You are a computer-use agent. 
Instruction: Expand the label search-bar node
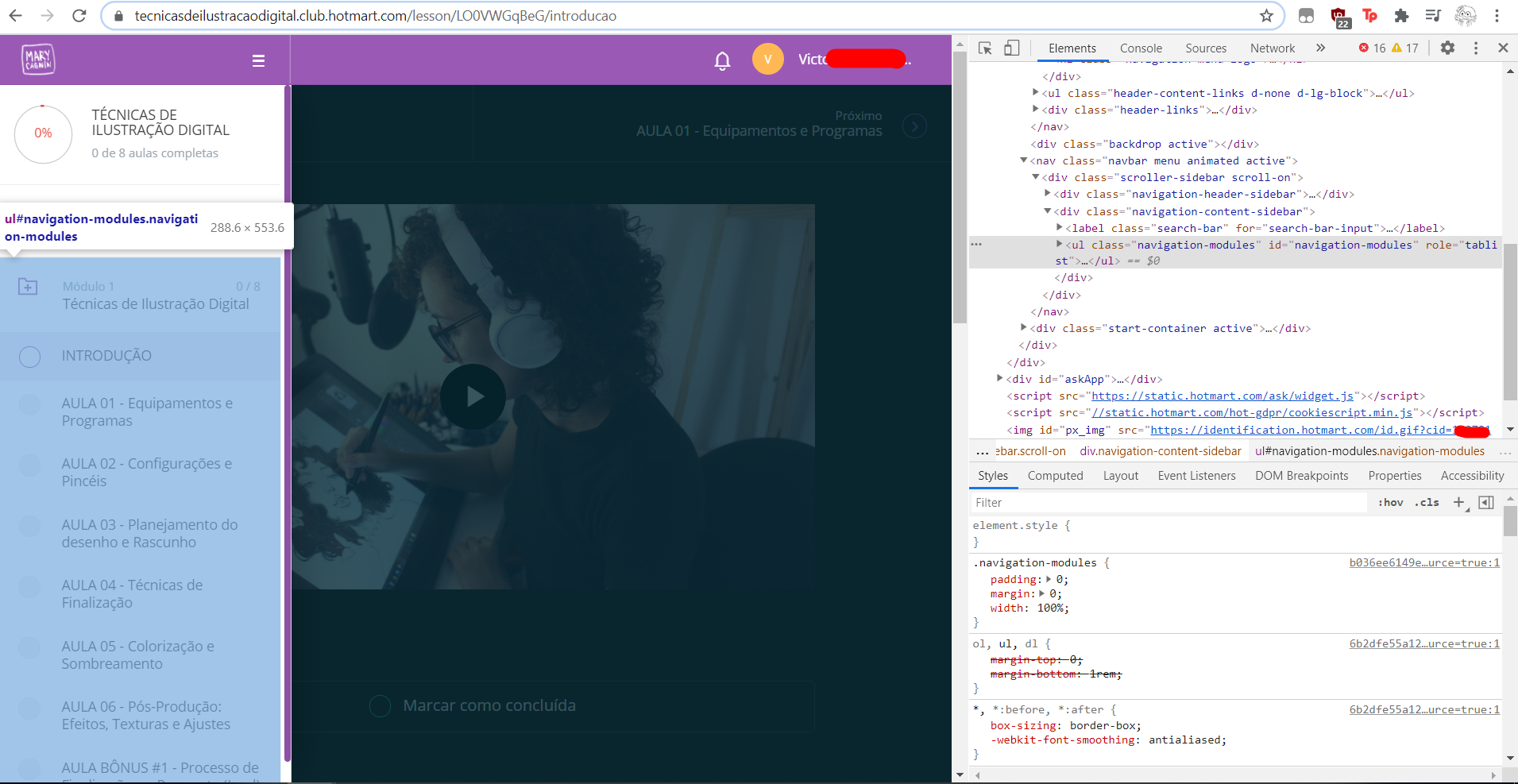1060,228
